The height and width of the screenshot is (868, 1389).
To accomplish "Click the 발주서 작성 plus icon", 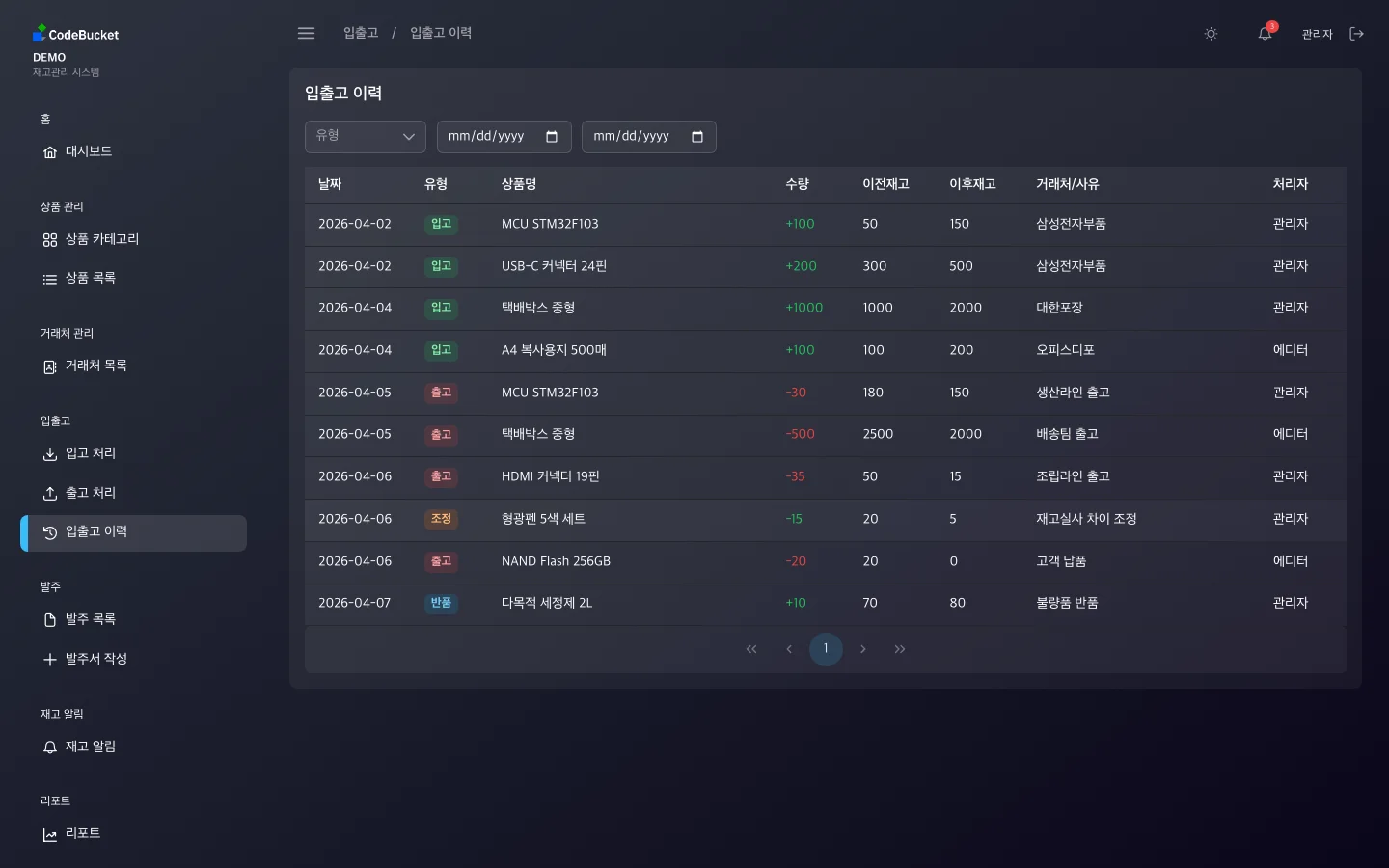I will [x=50, y=659].
